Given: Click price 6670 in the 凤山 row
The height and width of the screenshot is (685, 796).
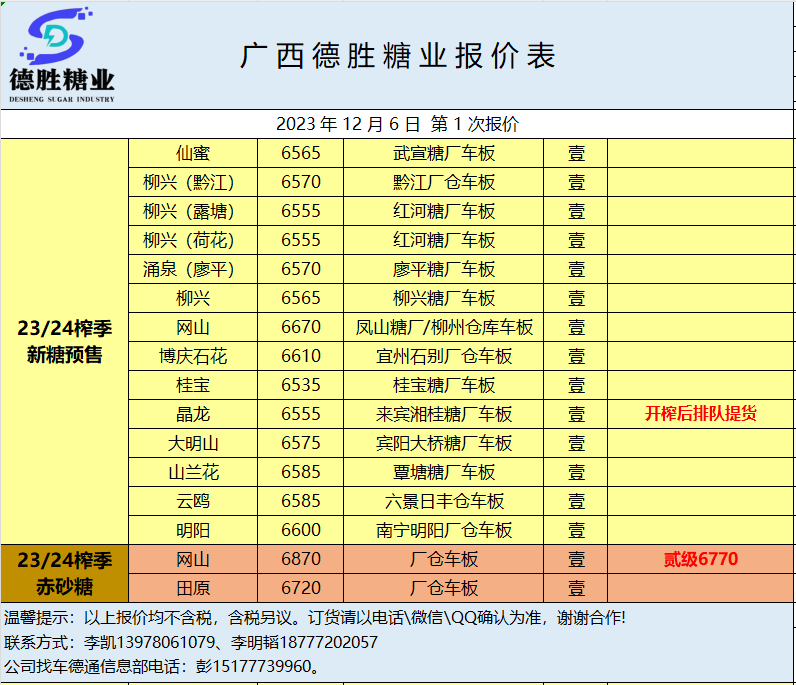Looking at the screenshot, I should [x=301, y=328].
